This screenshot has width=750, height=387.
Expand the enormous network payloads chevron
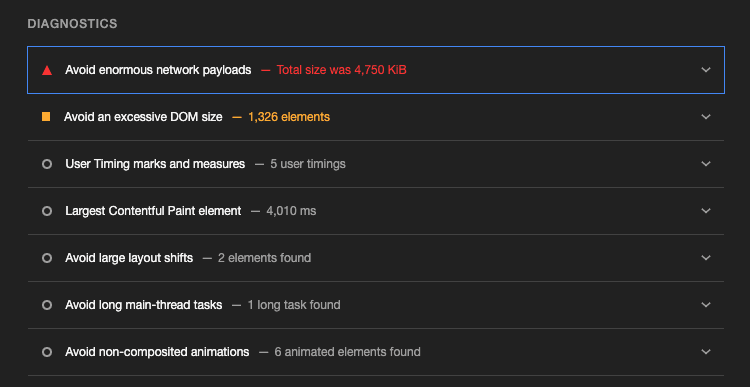(x=706, y=70)
